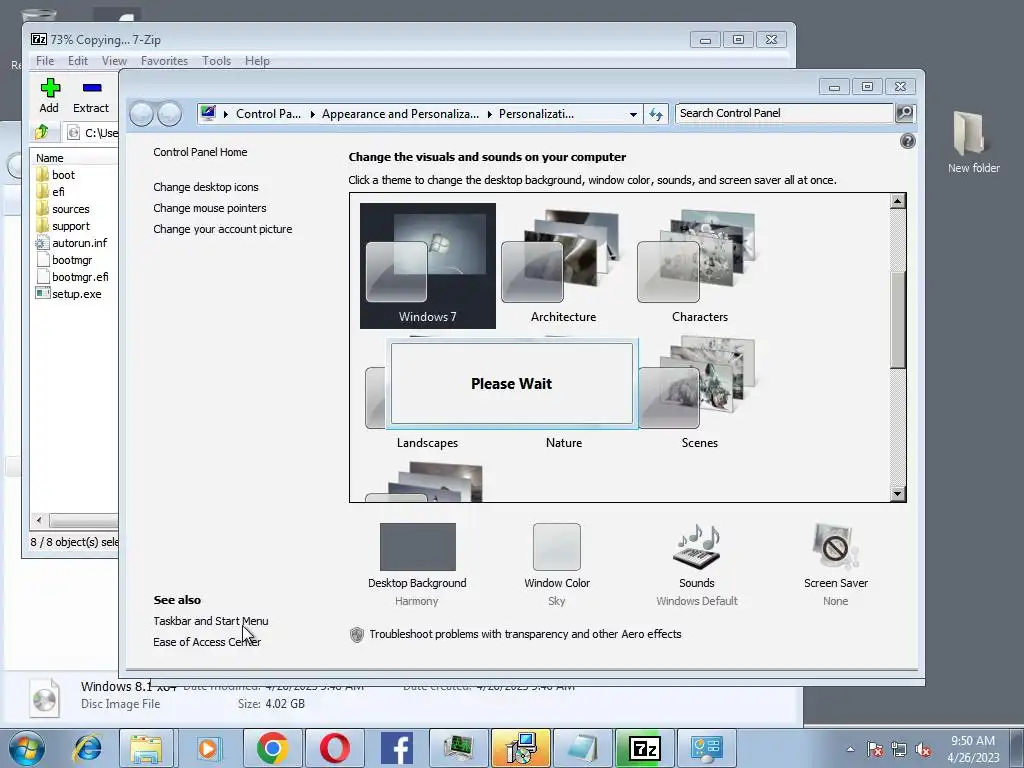Show hidden tray icons arrow
Image resolution: width=1024 pixels, height=768 pixels.
(x=850, y=749)
